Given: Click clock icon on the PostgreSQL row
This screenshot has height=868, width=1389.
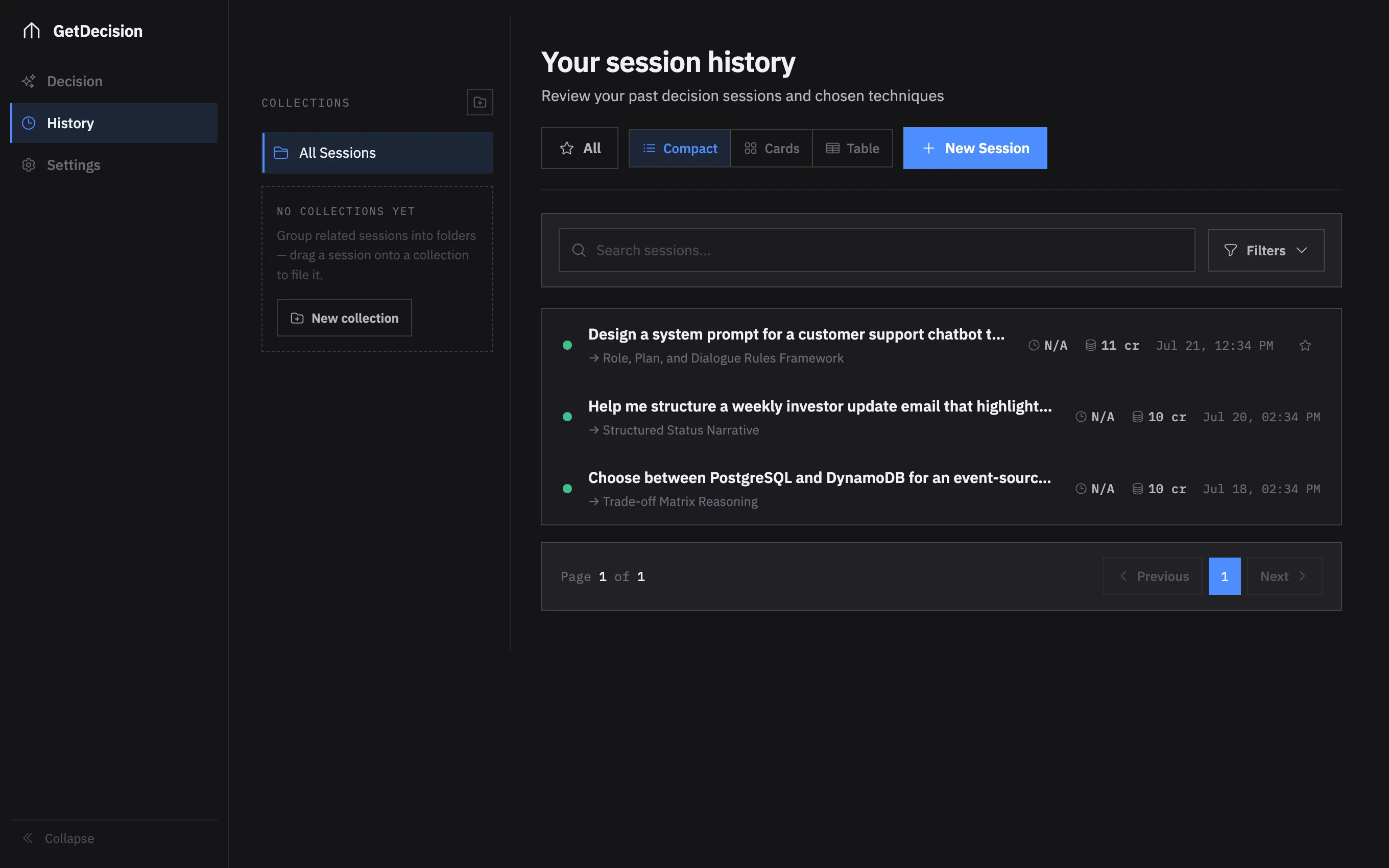Looking at the screenshot, I should click(1081, 489).
